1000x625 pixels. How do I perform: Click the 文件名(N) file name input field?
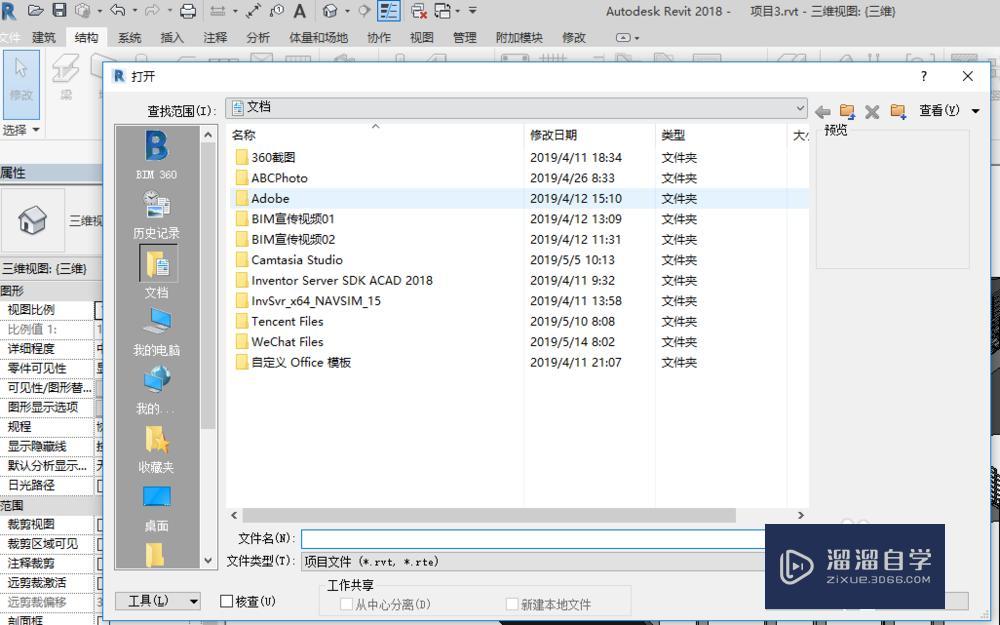[x=533, y=539]
